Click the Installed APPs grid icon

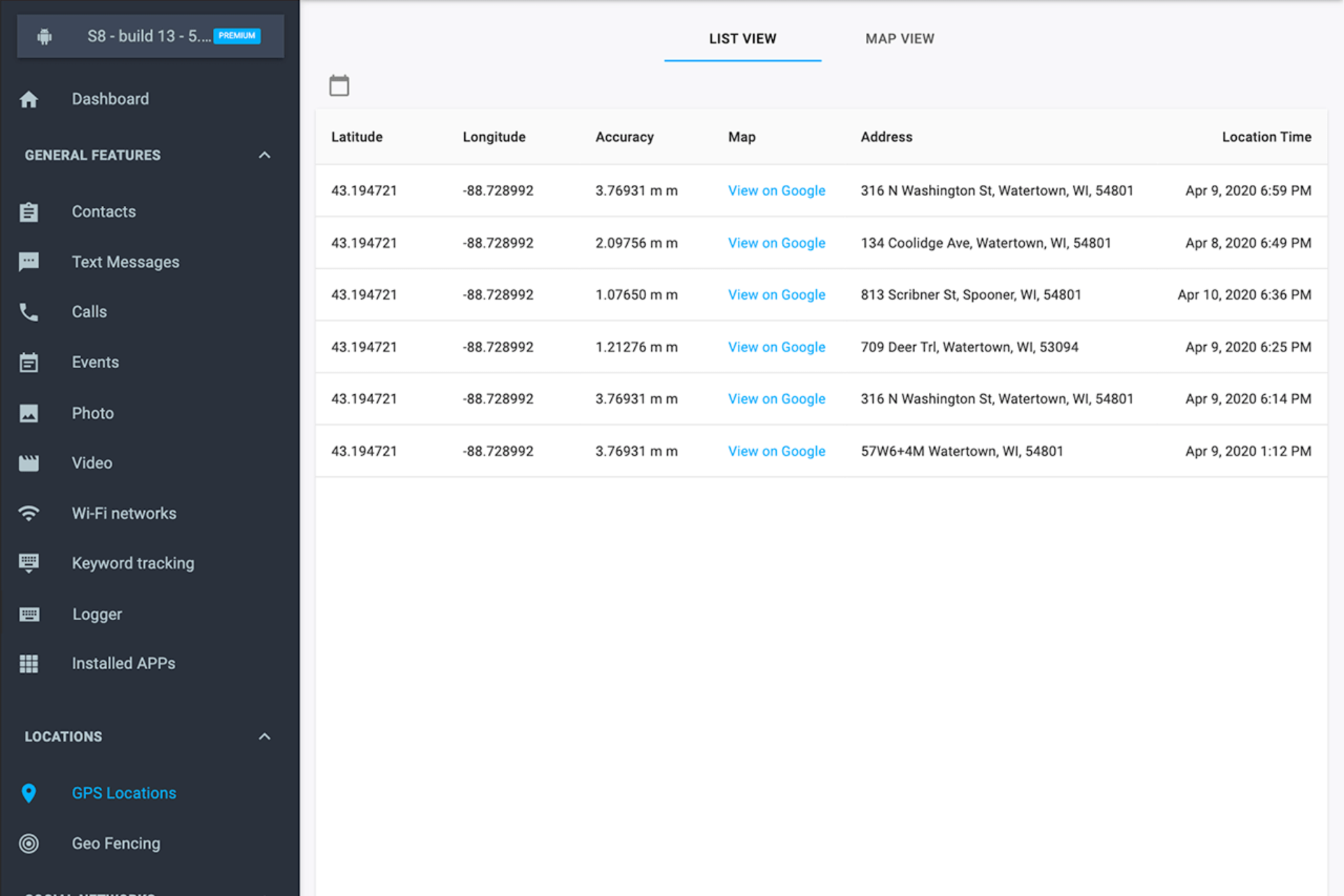coord(29,664)
